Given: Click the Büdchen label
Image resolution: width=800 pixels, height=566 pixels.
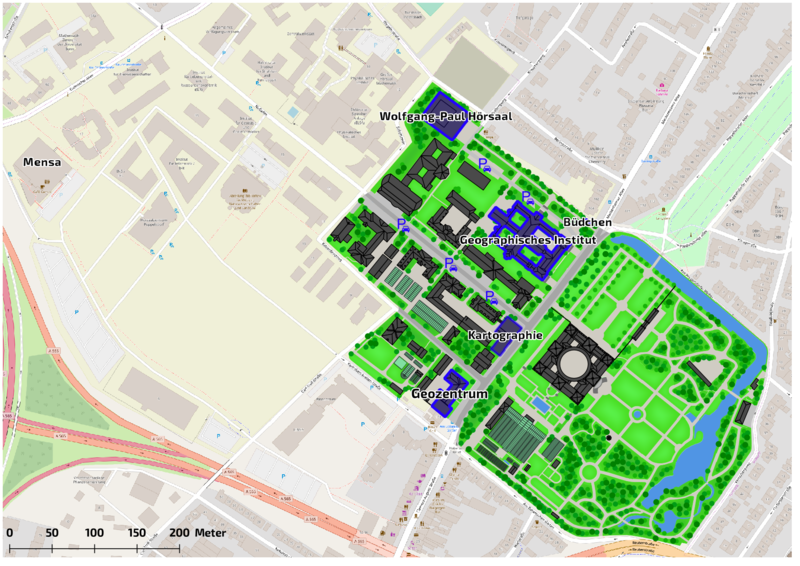Looking at the screenshot, I should [587, 222].
